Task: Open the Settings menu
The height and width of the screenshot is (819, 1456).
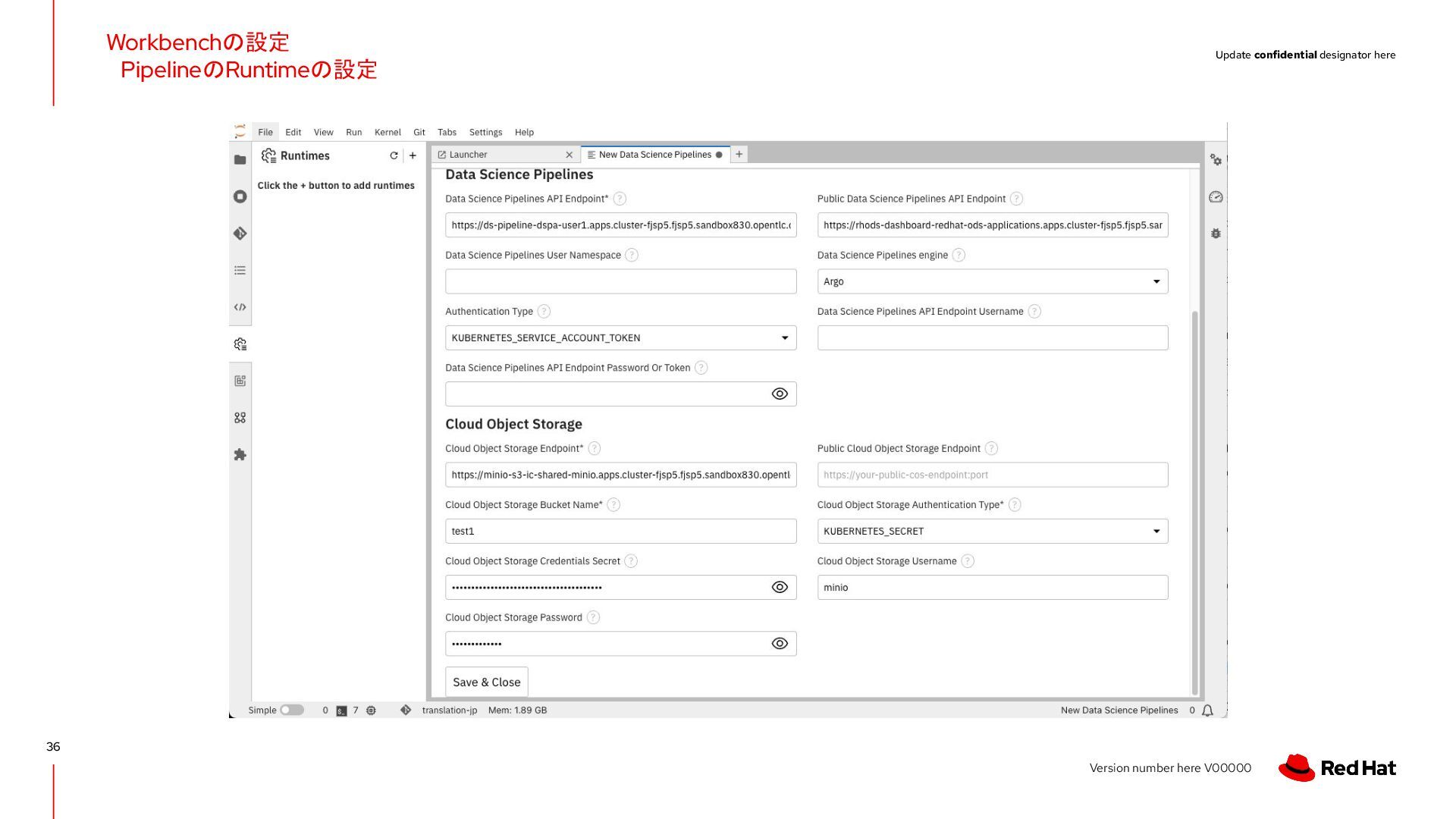Action: tap(485, 132)
